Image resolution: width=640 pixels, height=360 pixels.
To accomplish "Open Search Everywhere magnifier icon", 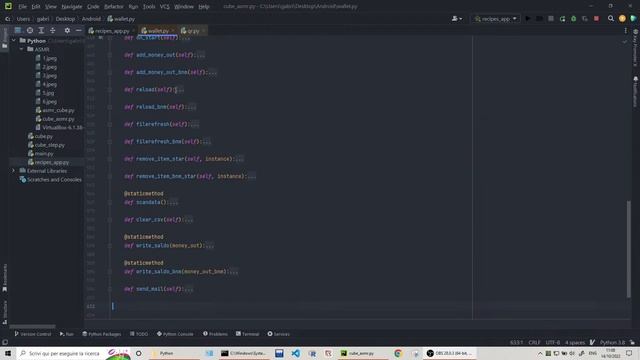I will click(x=611, y=19).
